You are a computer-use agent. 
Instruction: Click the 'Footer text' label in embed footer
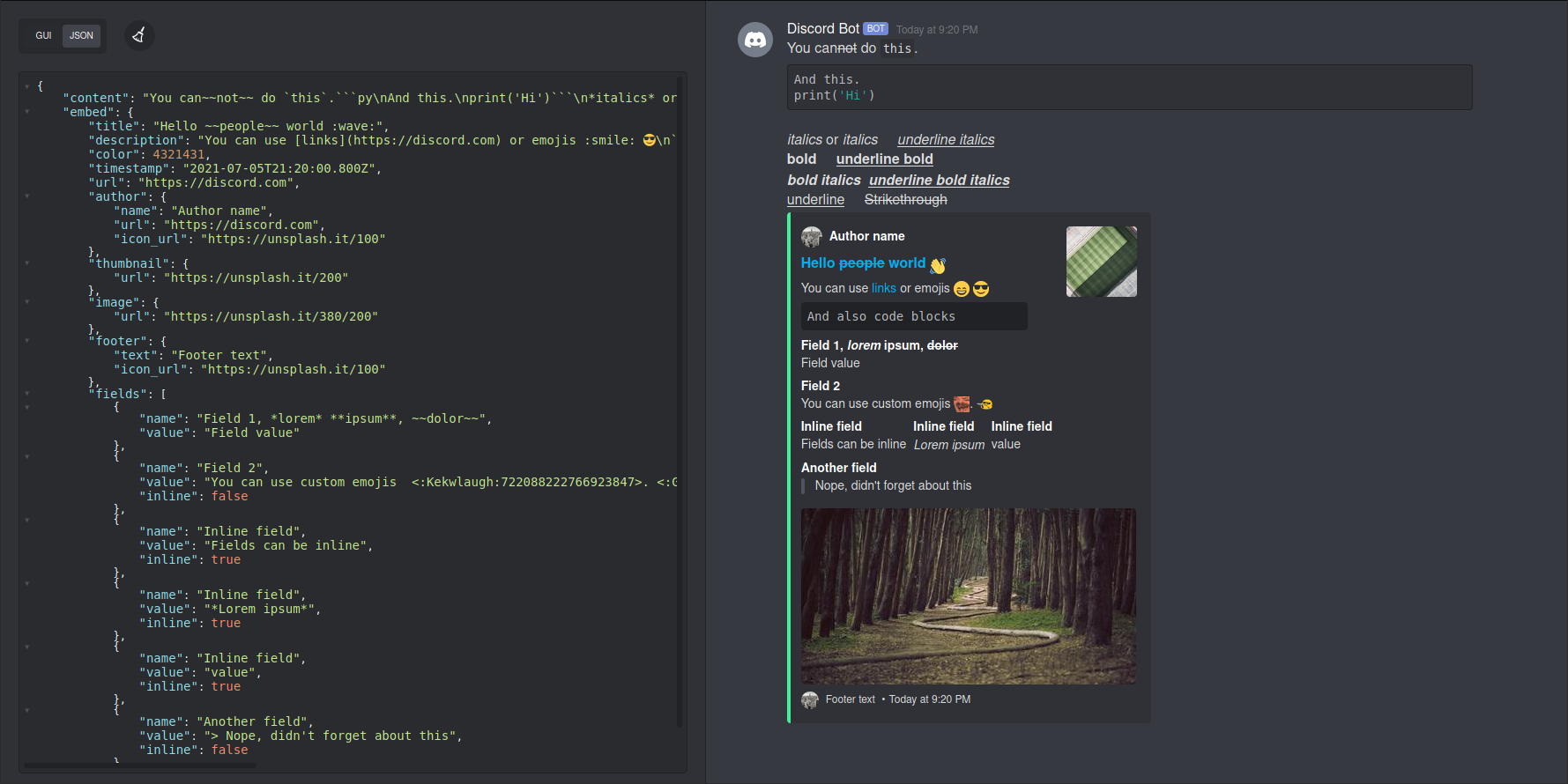[850, 699]
